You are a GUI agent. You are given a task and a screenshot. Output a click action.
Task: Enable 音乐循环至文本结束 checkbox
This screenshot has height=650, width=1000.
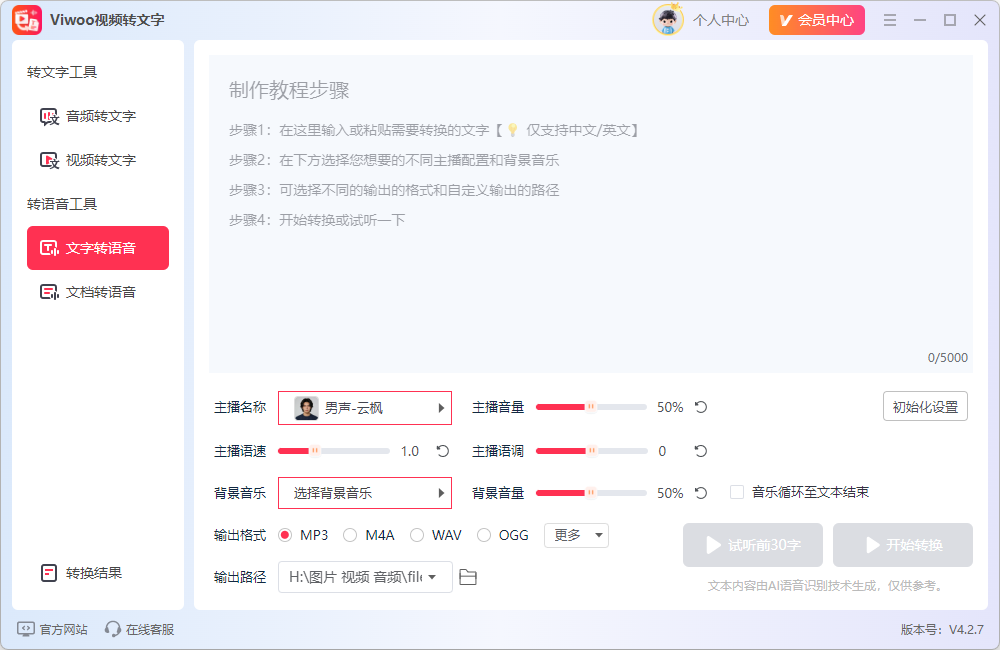(737, 492)
